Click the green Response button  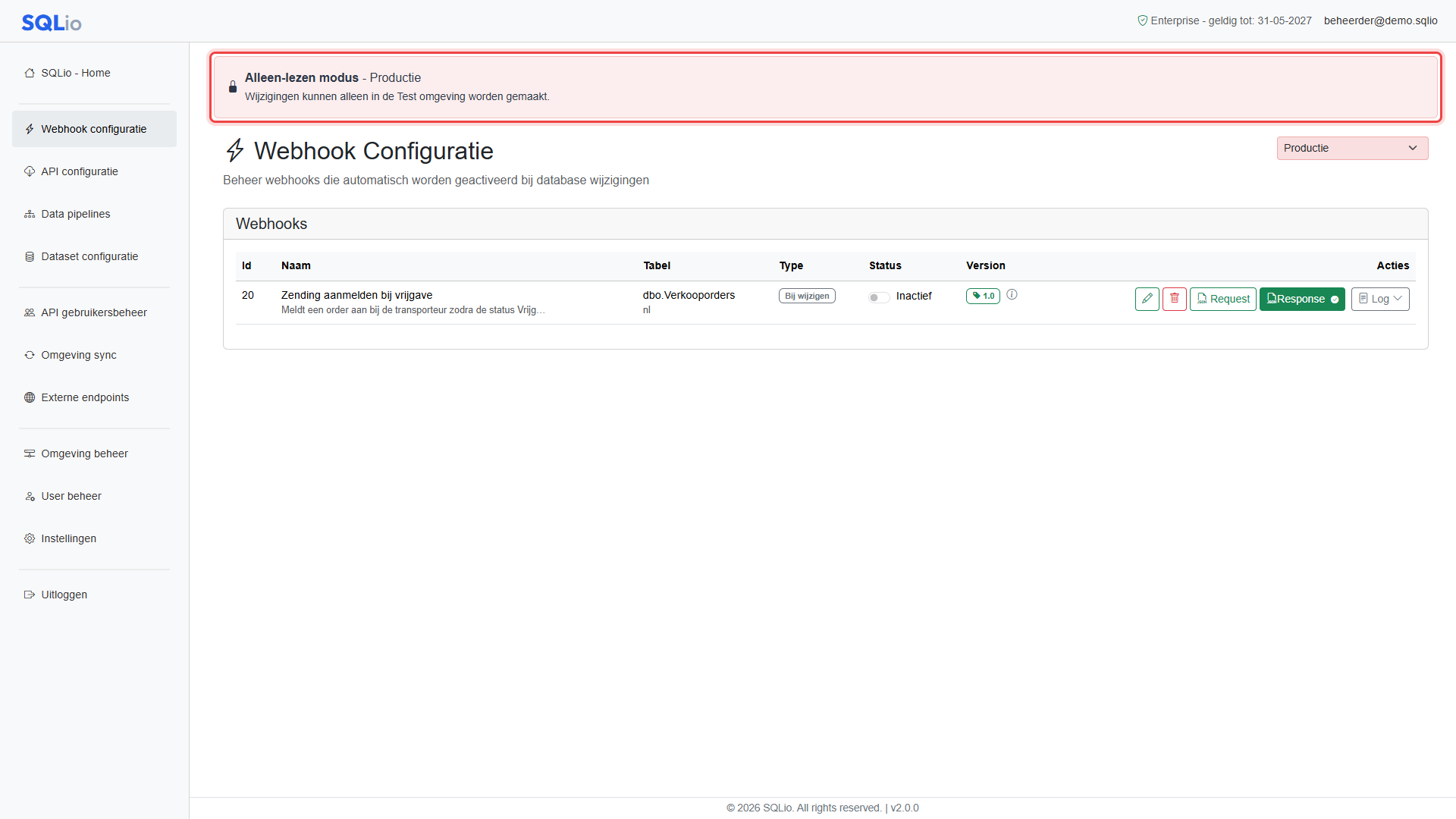[1302, 299]
